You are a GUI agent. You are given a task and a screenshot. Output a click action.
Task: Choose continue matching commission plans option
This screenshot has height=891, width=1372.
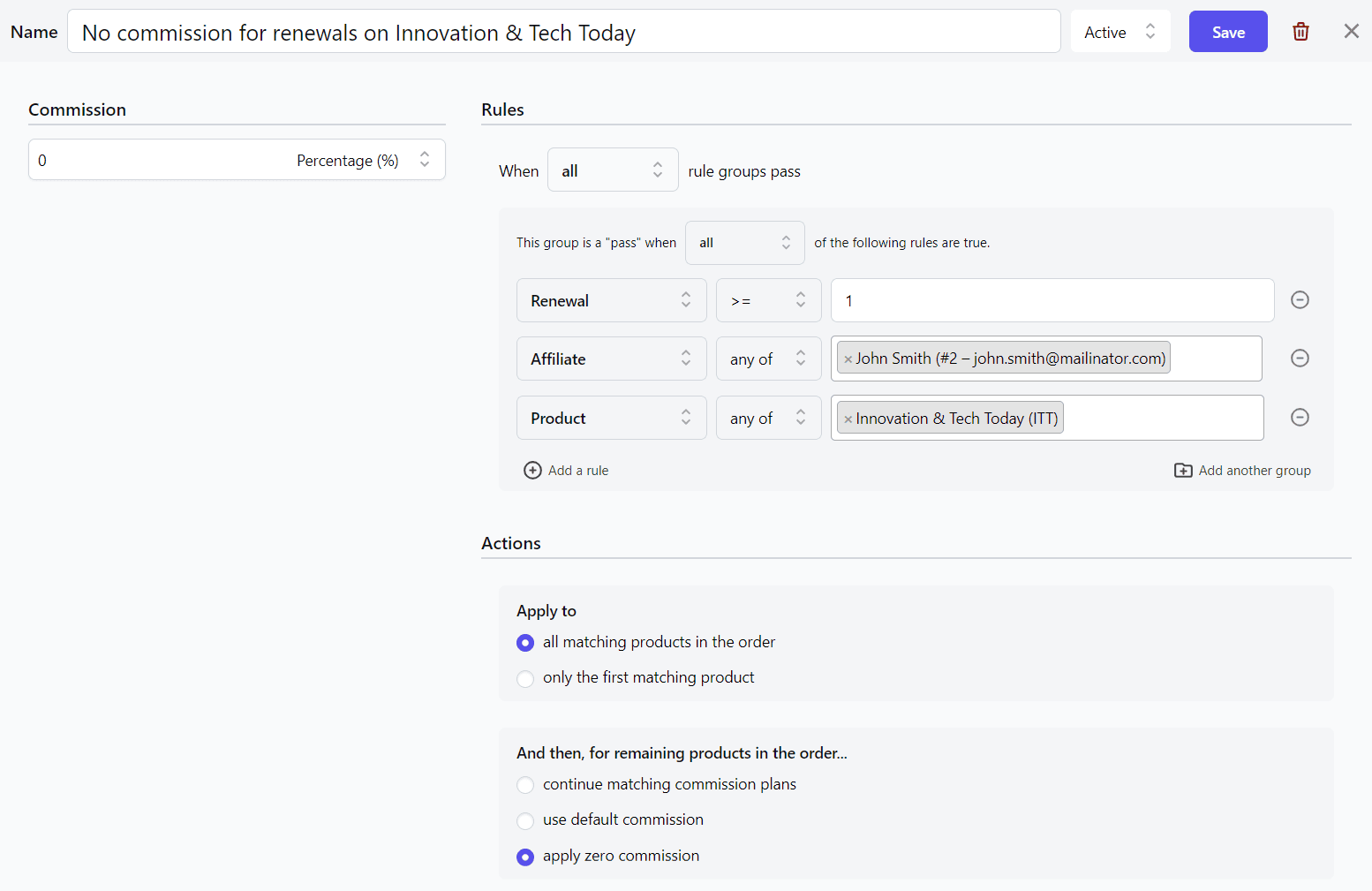pyautogui.click(x=525, y=785)
